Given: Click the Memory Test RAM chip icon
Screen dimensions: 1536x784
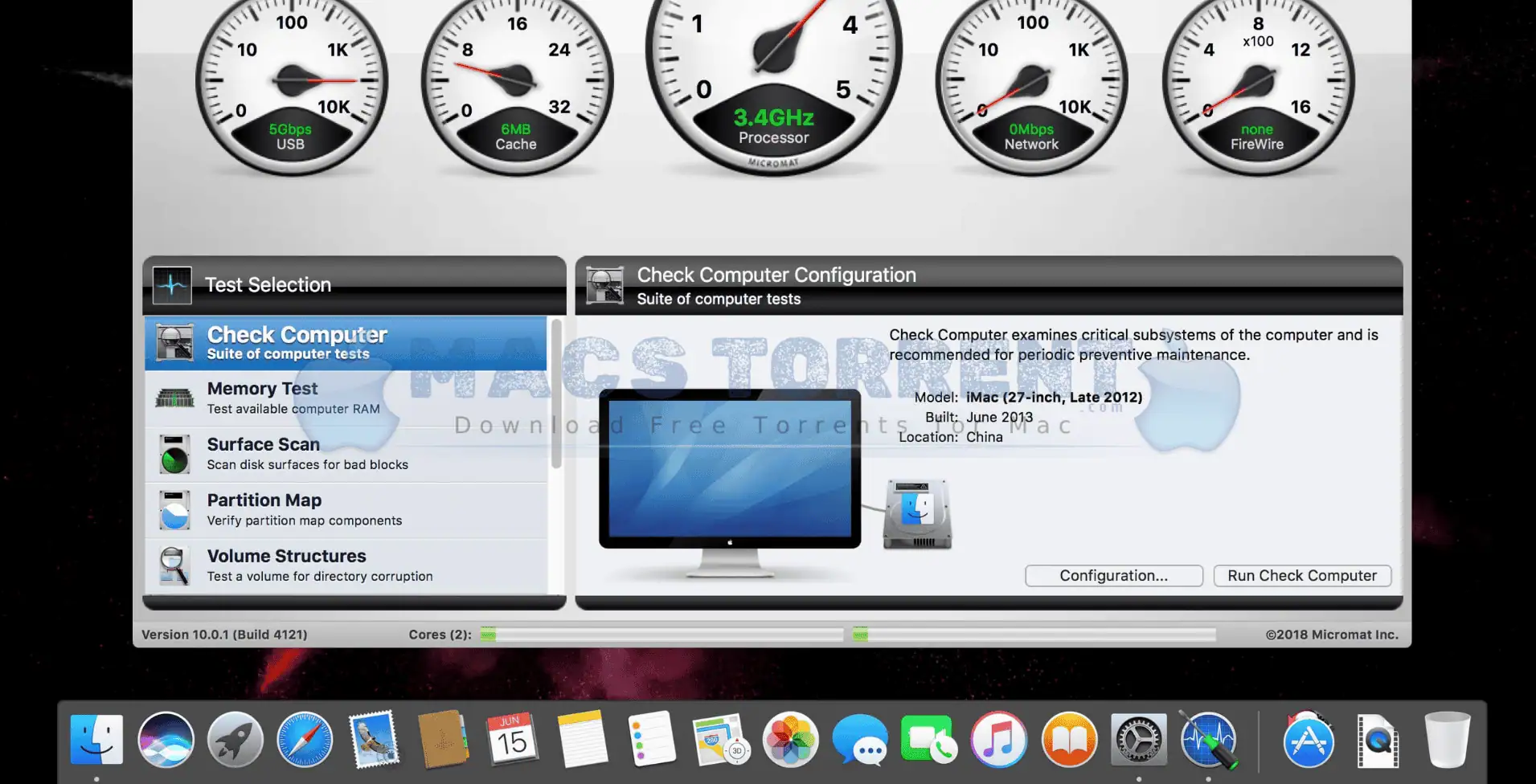Looking at the screenshot, I should coord(174,398).
